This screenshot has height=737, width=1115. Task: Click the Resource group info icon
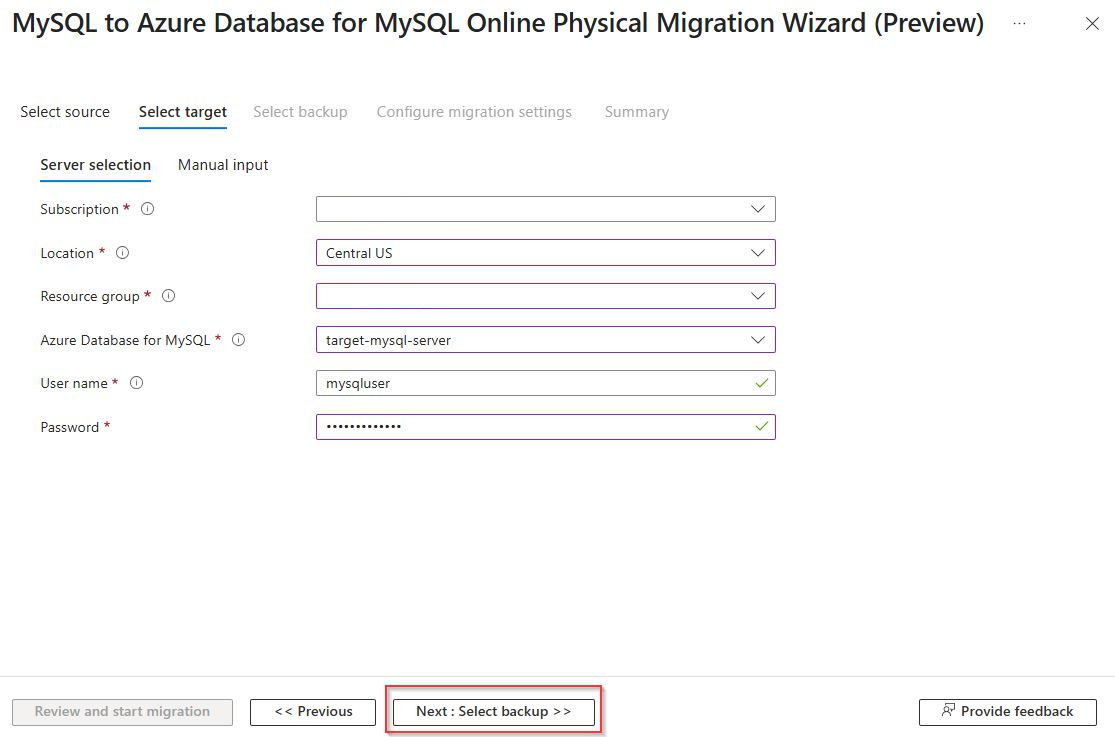(x=169, y=296)
